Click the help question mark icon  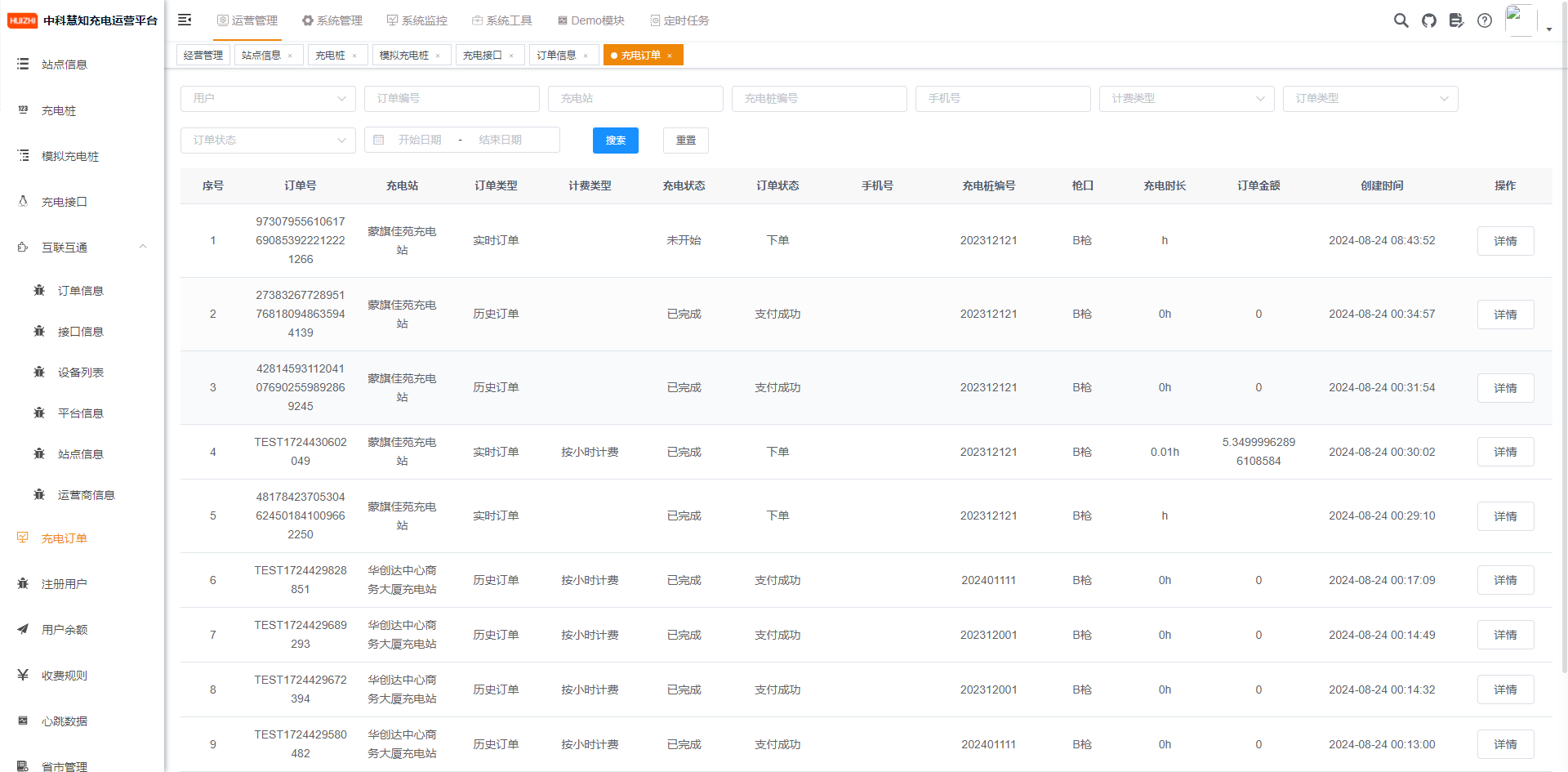pyautogui.click(x=1485, y=20)
